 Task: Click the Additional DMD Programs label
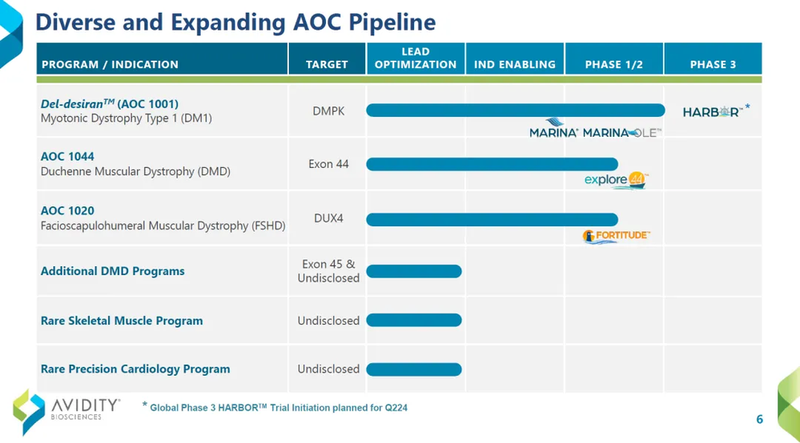pos(112,271)
